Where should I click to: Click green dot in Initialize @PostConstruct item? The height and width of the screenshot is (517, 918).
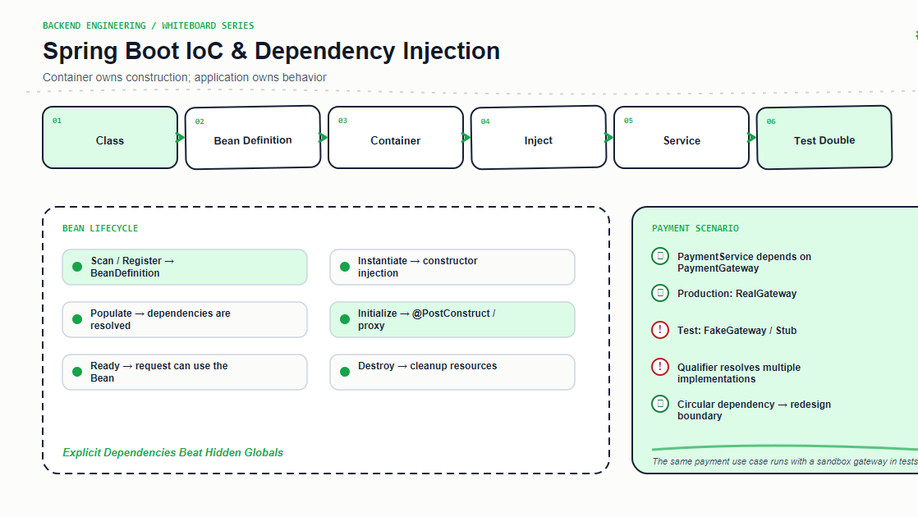(345, 319)
